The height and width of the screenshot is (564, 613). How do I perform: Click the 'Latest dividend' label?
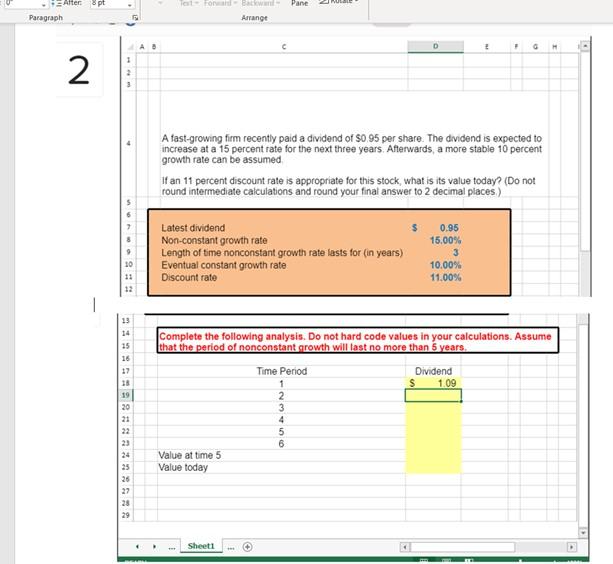pyautogui.click(x=193, y=228)
